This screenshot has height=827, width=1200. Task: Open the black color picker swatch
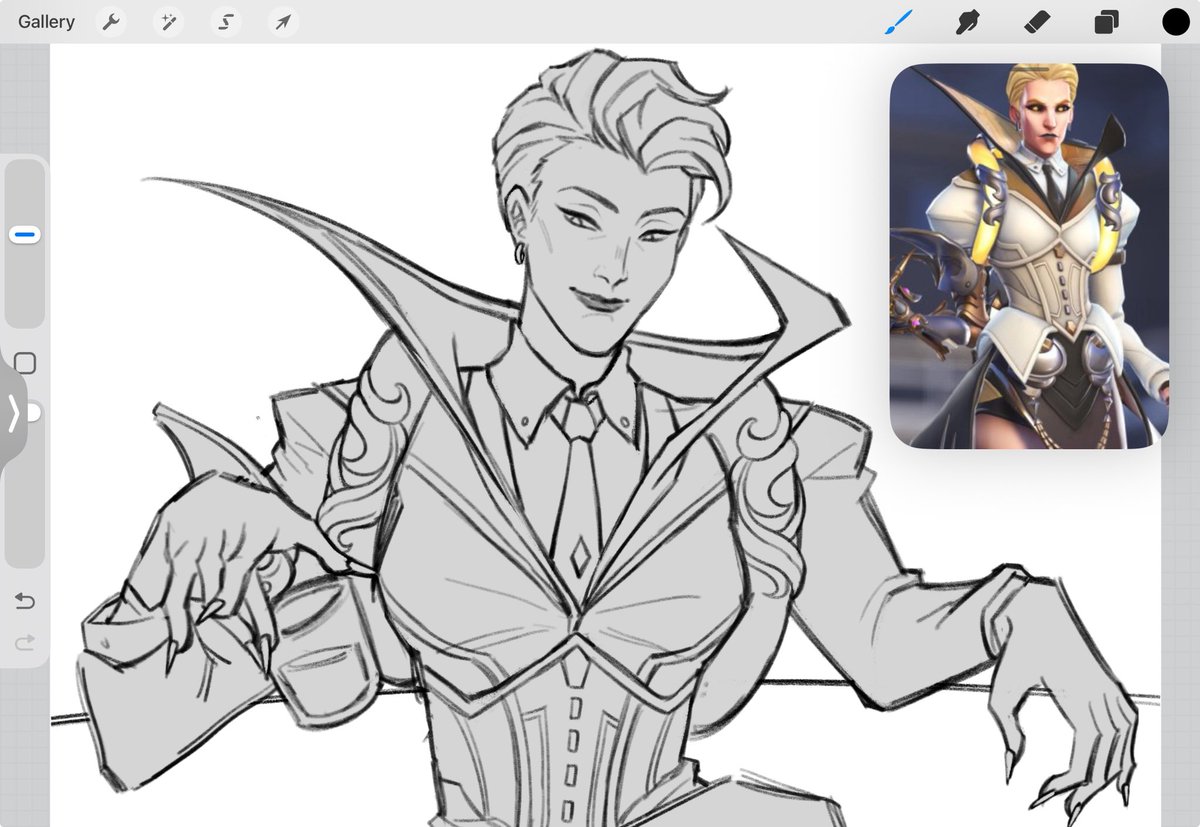click(1175, 22)
